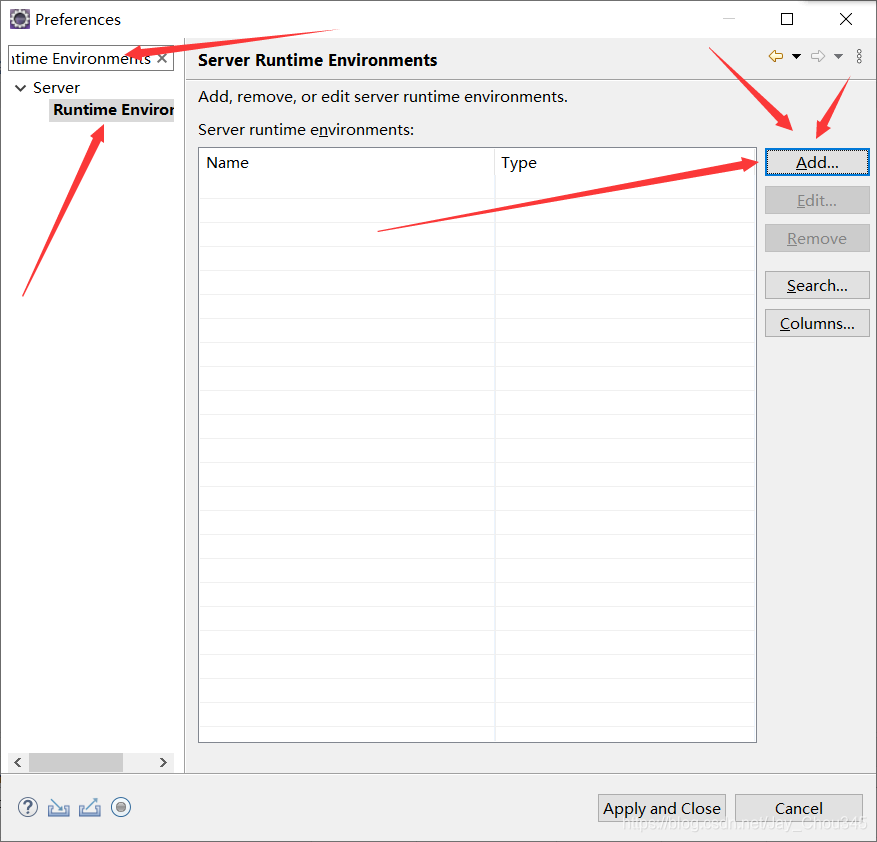Go forward using the grey forward arrow
The width and height of the screenshot is (877, 842).
click(818, 56)
